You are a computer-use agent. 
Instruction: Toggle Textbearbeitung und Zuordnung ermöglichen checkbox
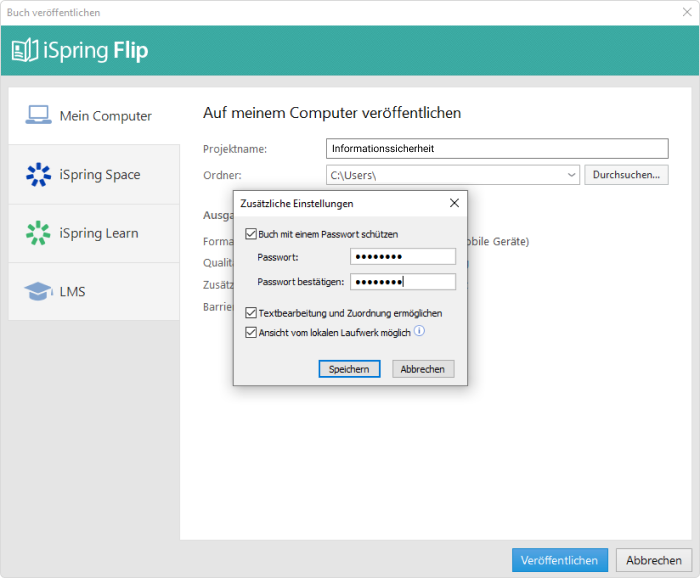pyautogui.click(x=251, y=313)
